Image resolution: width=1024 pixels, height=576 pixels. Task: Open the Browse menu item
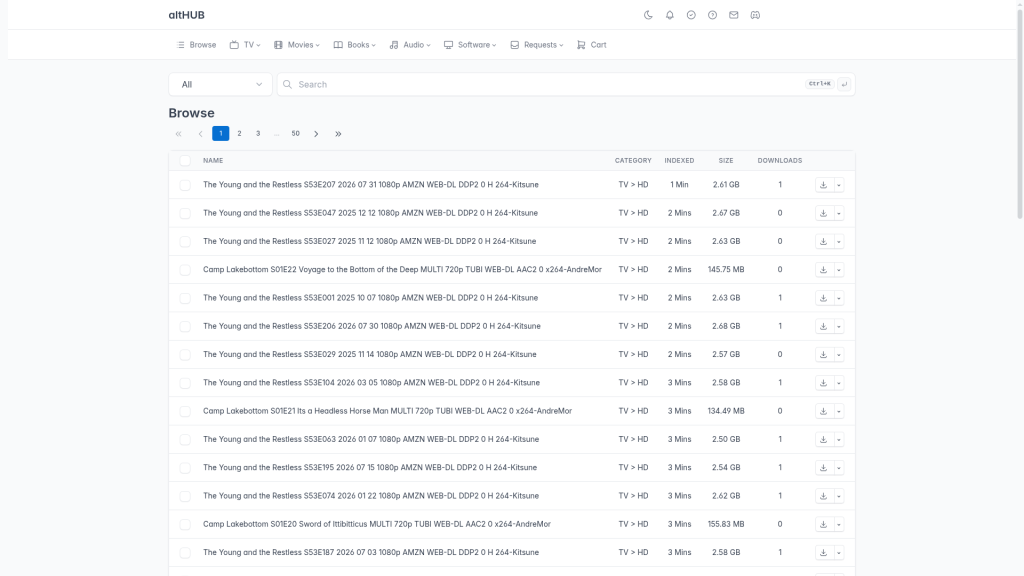(197, 45)
